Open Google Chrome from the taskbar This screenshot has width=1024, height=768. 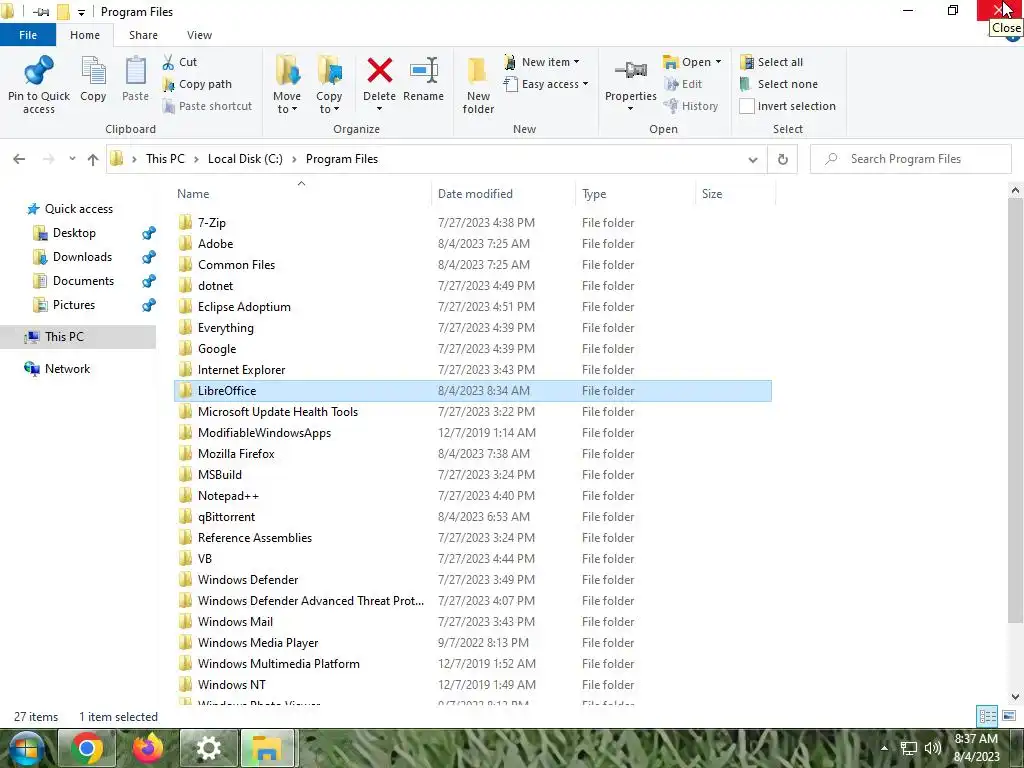pos(86,748)
